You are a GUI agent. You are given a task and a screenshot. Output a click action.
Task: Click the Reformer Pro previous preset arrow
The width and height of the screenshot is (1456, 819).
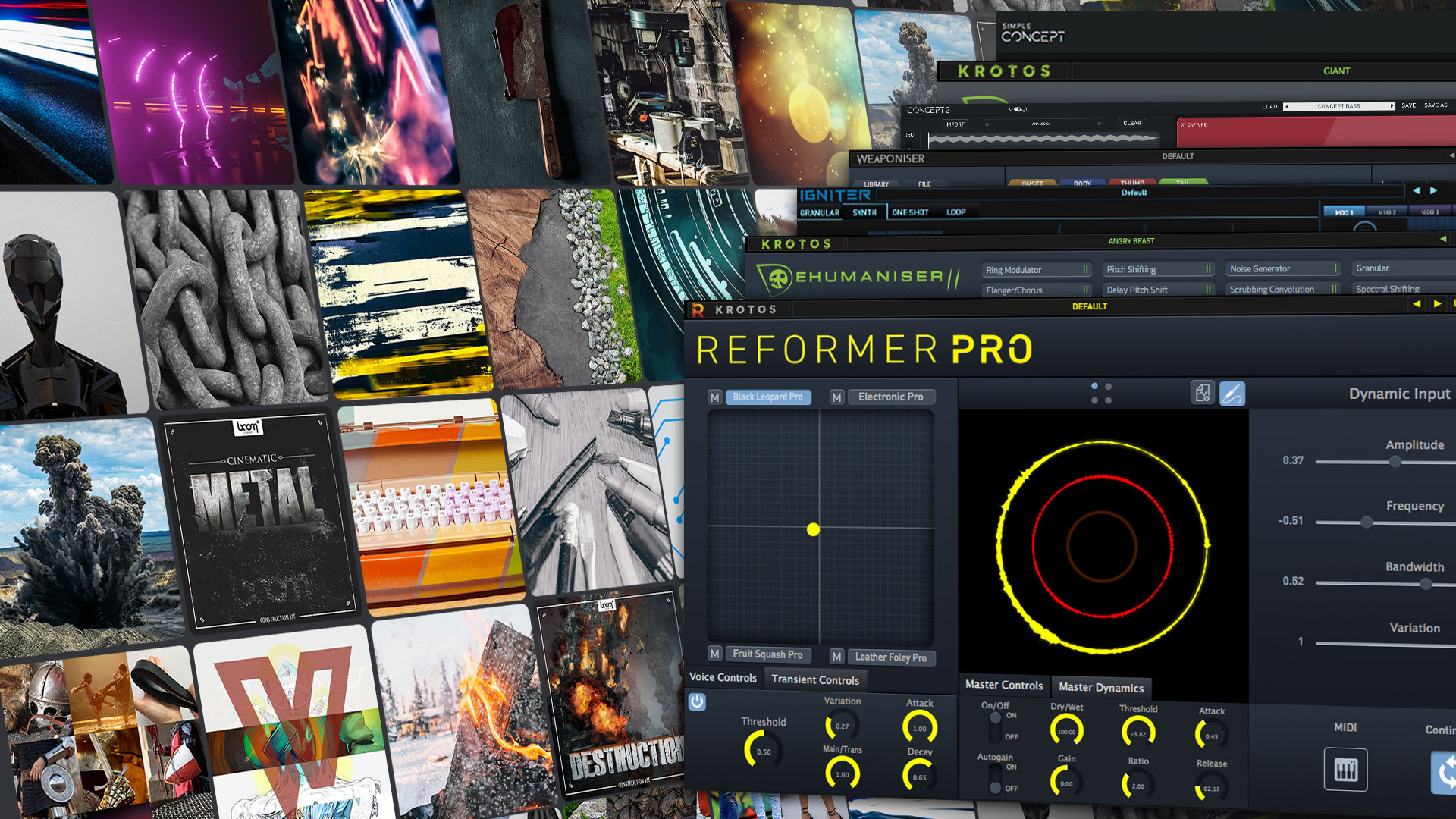(x=1417, y=304)
